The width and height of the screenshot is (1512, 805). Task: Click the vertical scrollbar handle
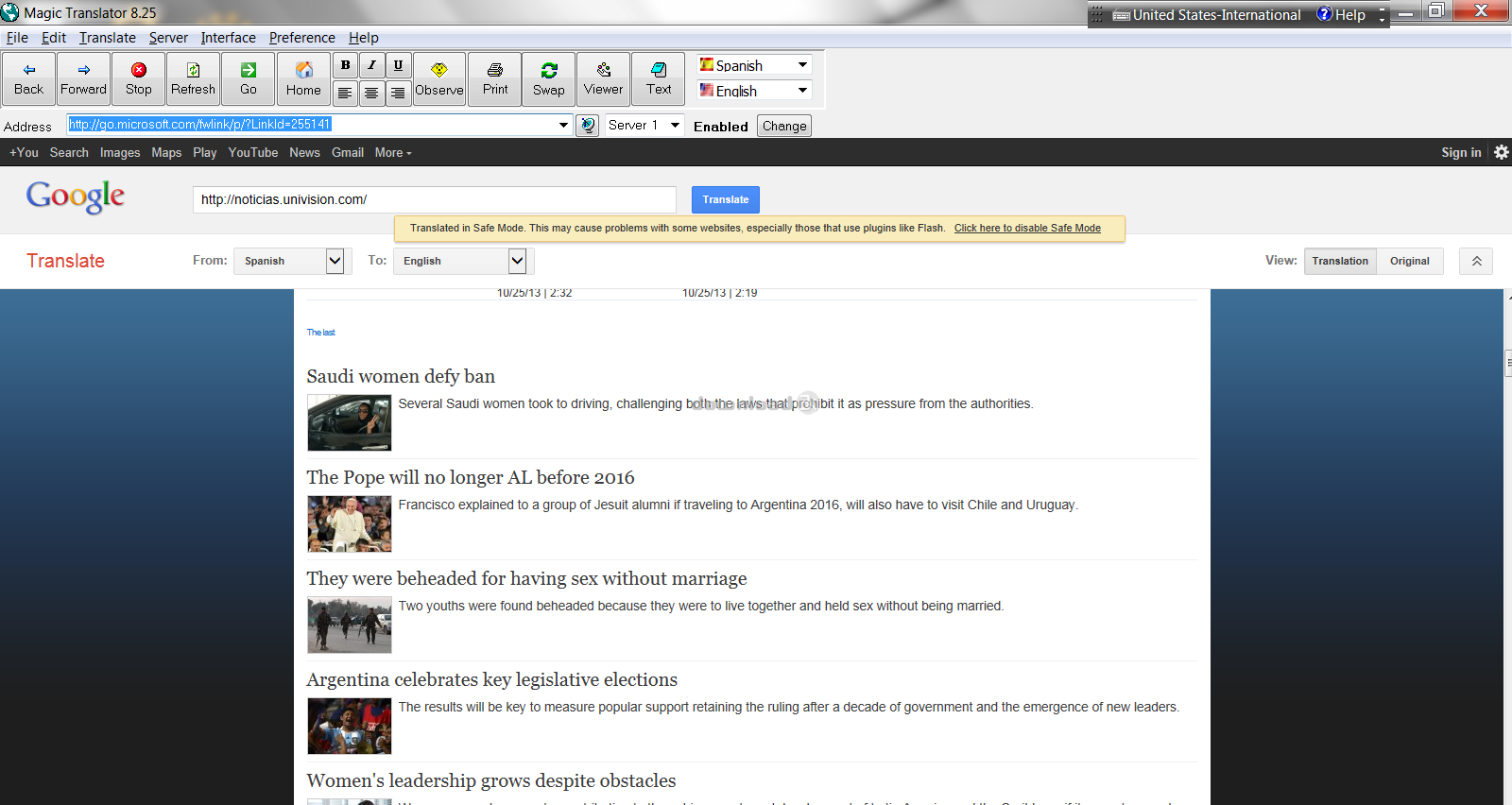coord(1507,363)
